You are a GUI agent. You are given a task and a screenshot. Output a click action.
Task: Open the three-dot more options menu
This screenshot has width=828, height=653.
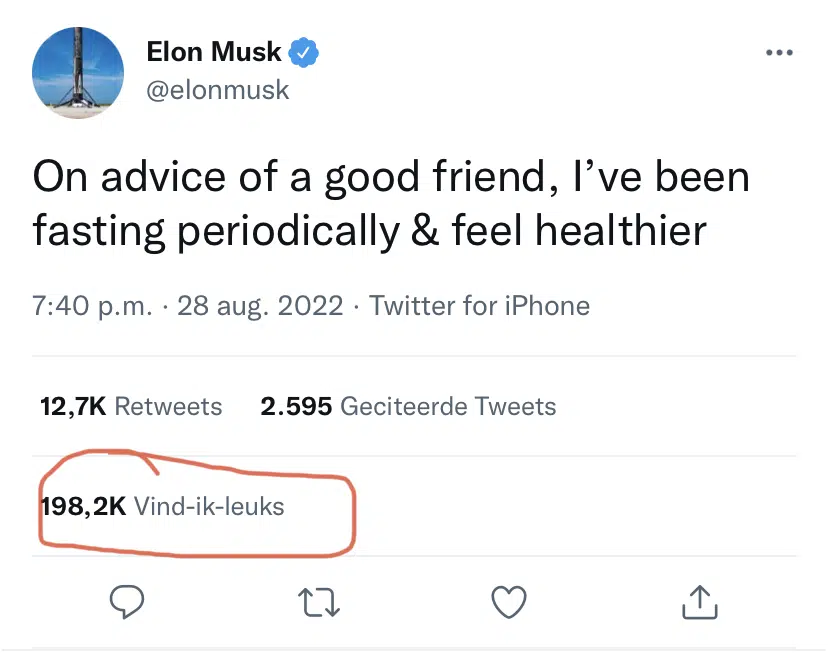point(778,53)
